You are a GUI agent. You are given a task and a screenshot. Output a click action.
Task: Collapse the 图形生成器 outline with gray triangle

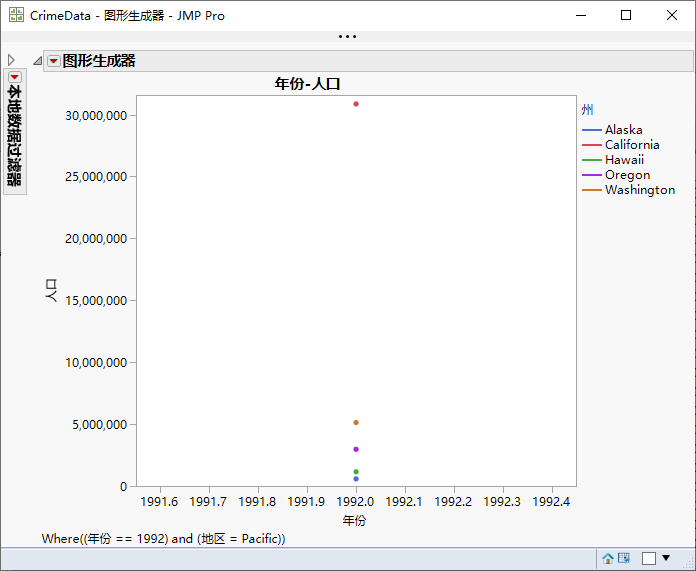(x=38, y=60)
